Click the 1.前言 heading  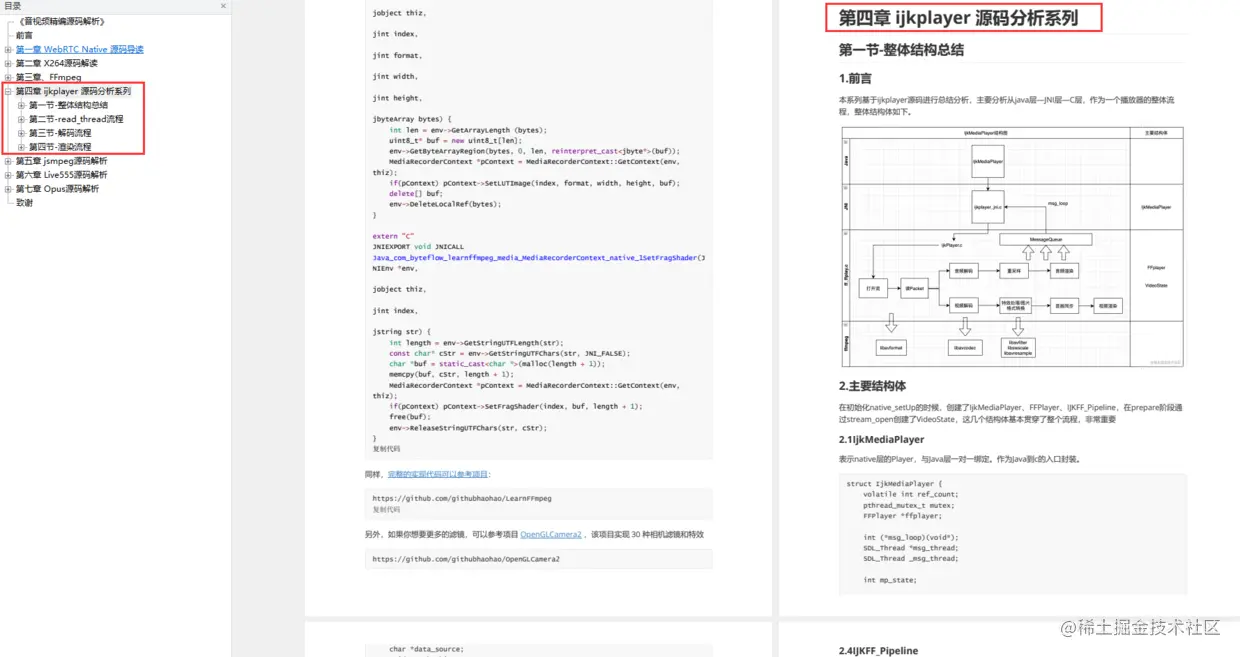(x=855, y=79)
